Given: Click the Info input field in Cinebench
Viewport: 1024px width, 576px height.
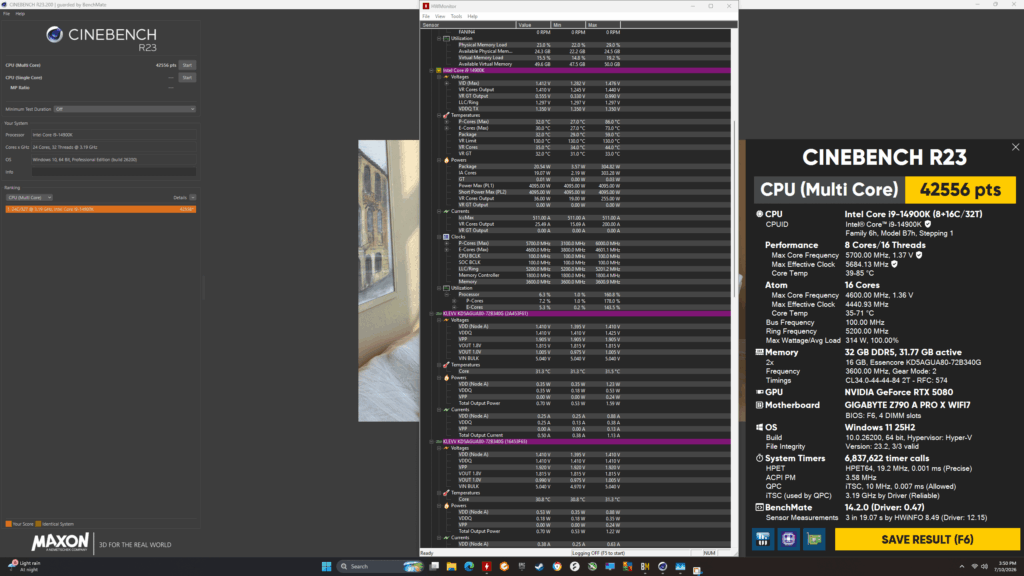Looking at the screenshot, I should pos(114,172).
